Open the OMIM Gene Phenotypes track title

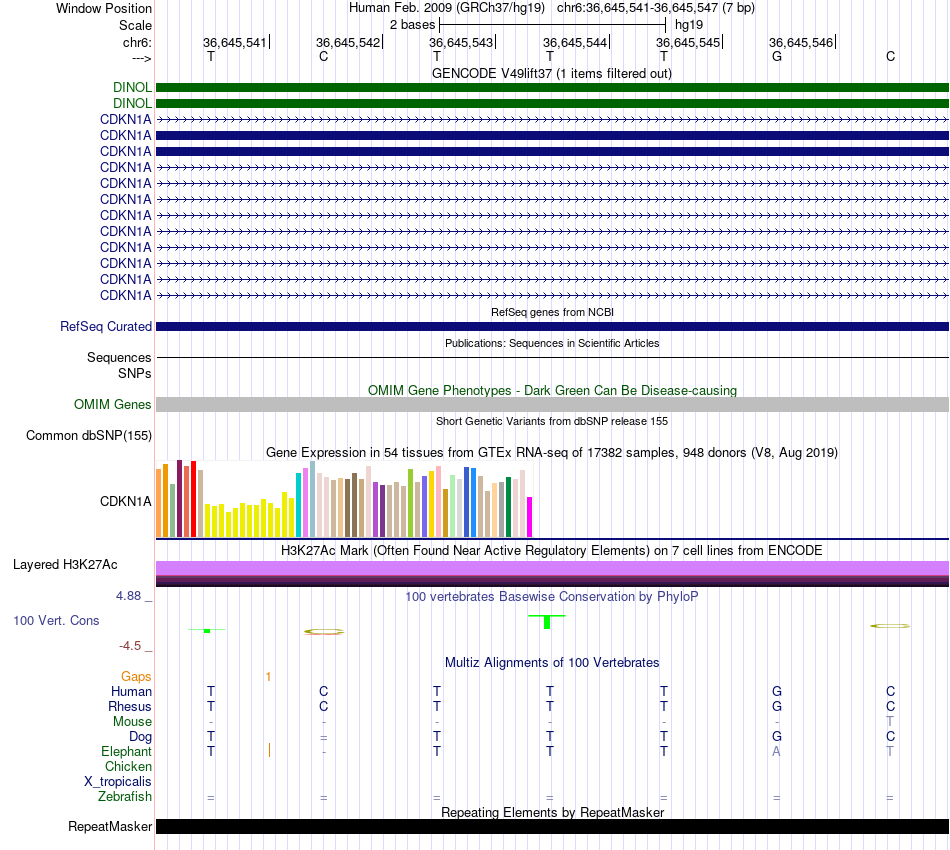[552, 390]
